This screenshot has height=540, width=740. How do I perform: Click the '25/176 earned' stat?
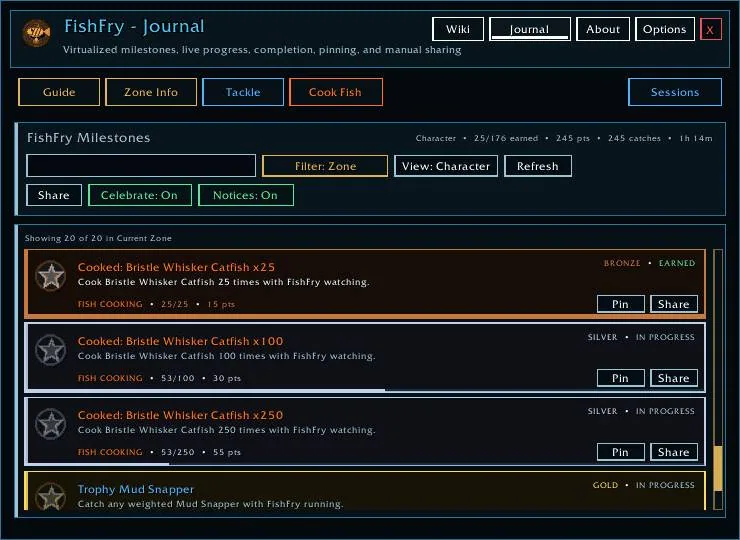(x=506, y=138)
